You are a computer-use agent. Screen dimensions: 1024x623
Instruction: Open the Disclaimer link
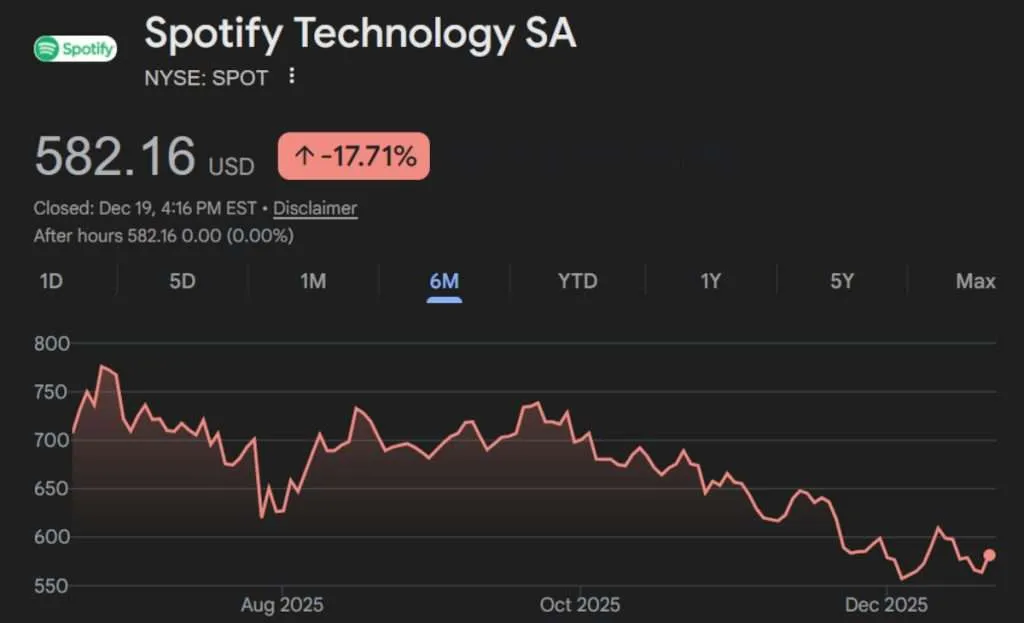[x=315, y=208]
